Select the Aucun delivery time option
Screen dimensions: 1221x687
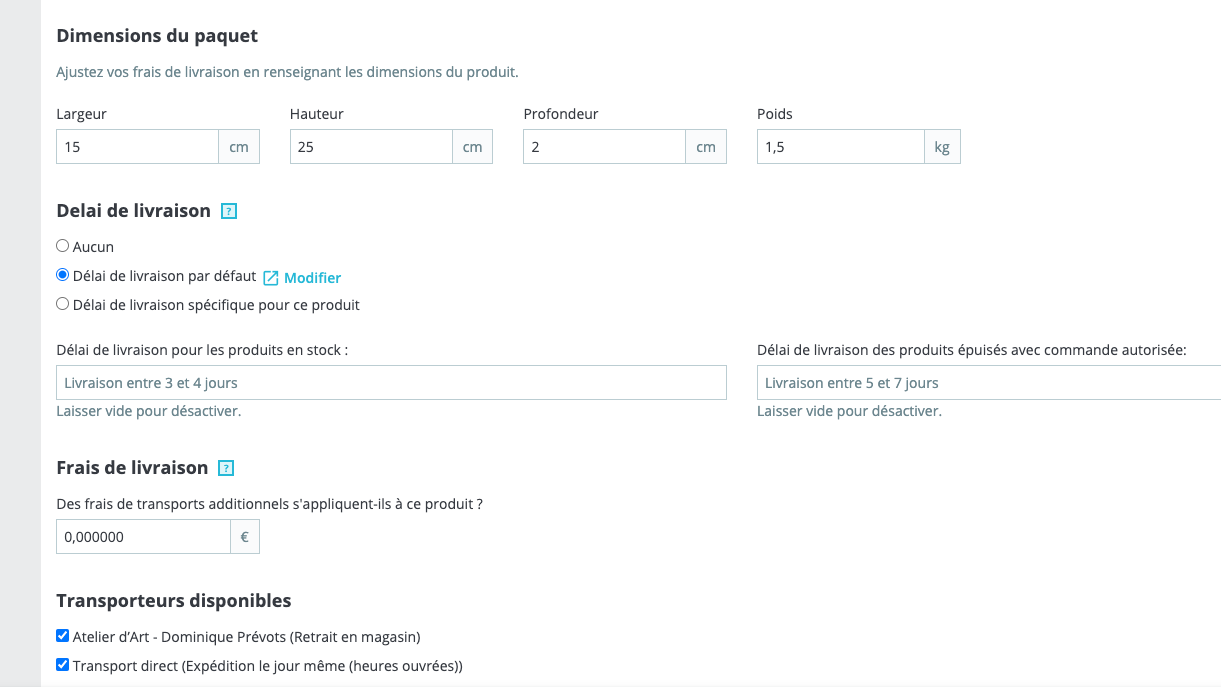point(63,246)
